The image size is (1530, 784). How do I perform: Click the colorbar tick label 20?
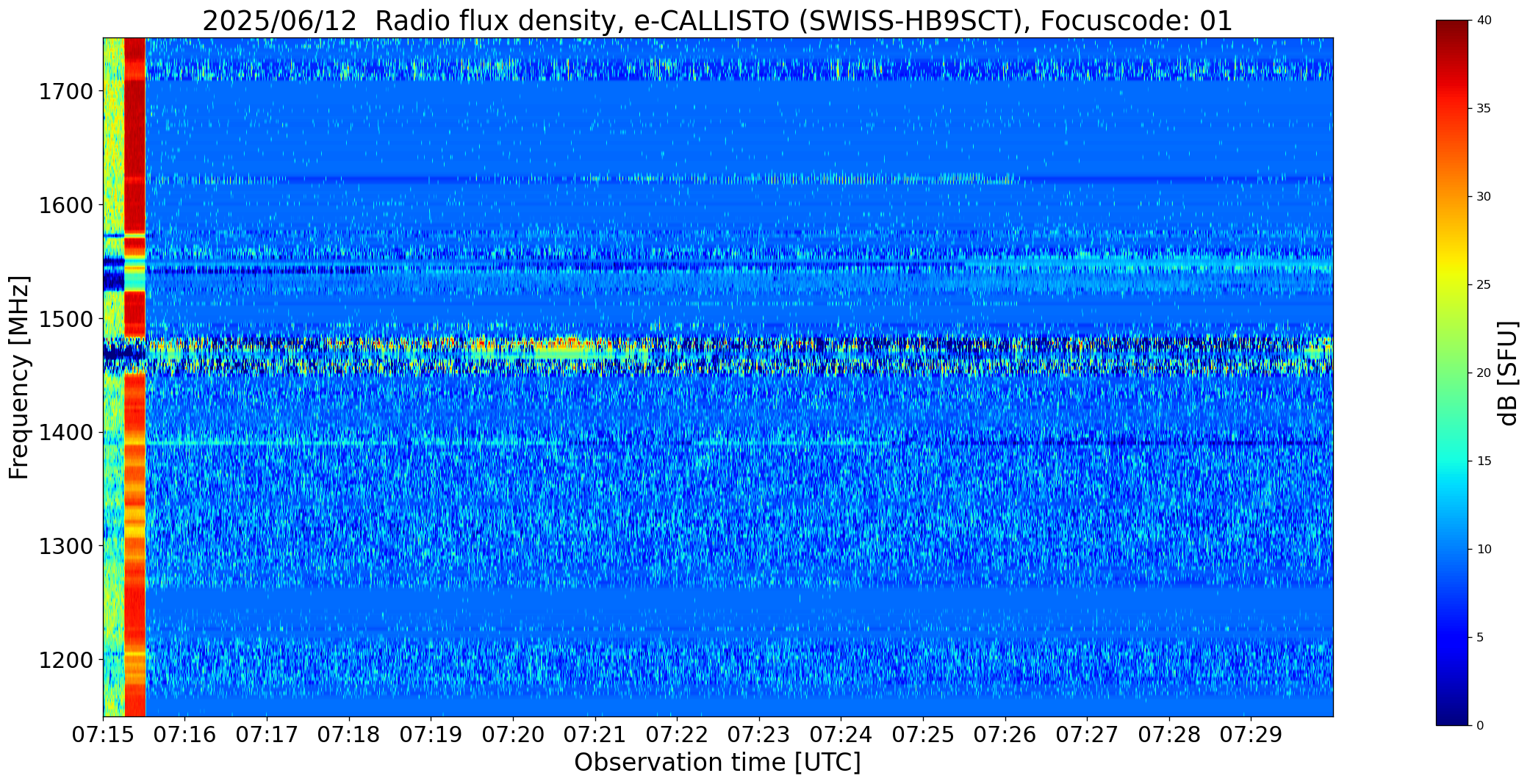click(1484, 373)
